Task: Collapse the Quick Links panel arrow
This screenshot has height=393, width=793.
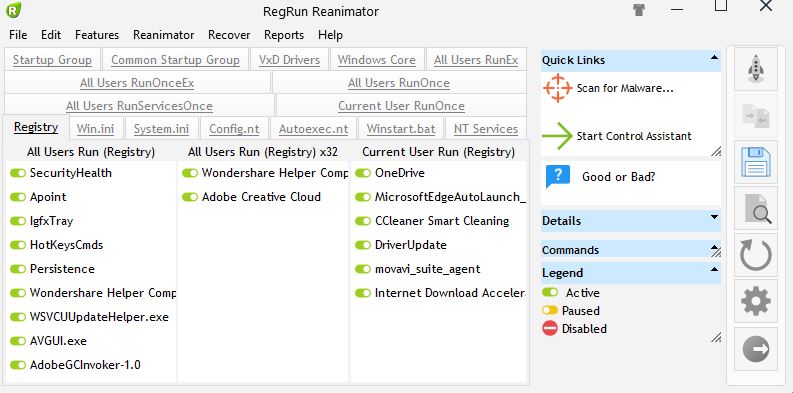Action: pyautogui.click(x=714, y=58)
